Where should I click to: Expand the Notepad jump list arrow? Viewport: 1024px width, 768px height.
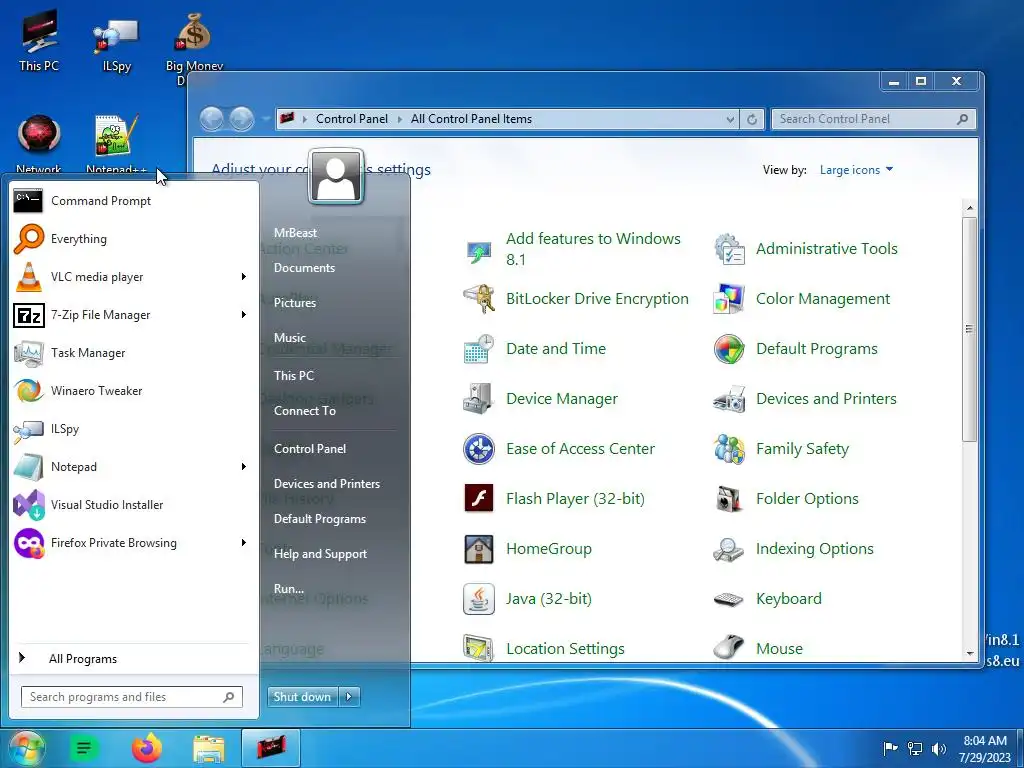(244, 467)
